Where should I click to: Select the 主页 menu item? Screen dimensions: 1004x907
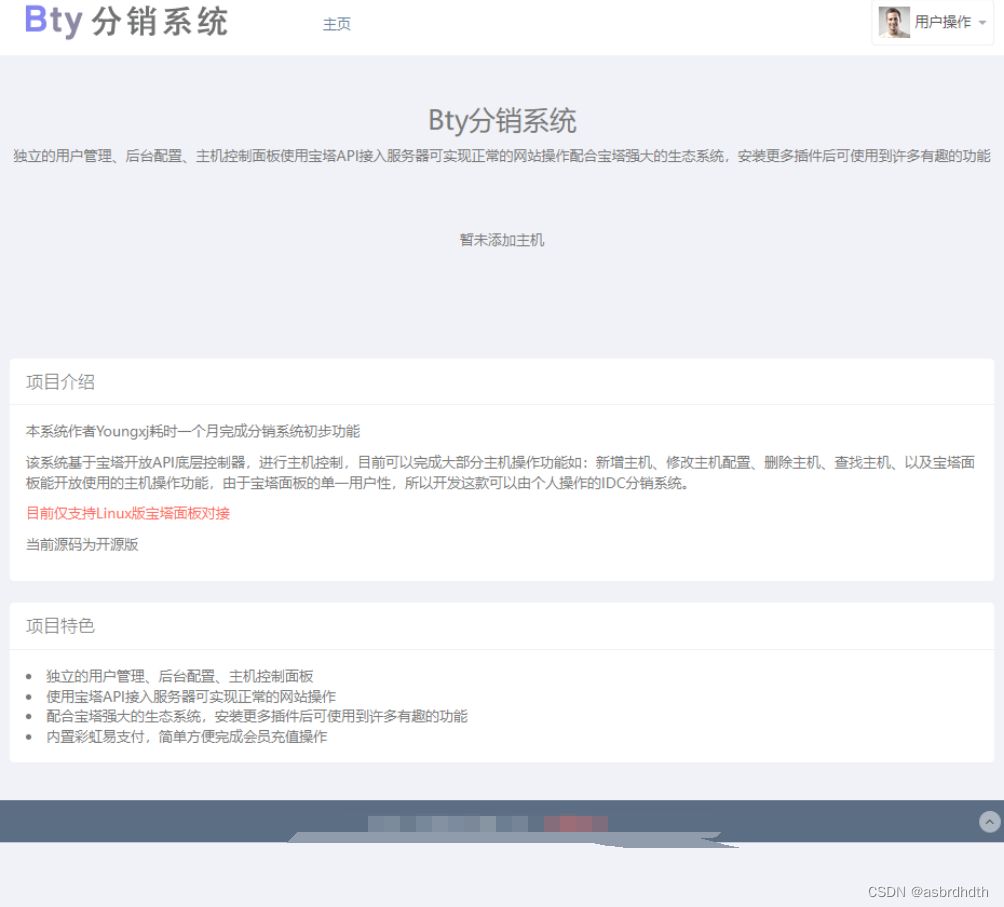(x=336, y=23)
